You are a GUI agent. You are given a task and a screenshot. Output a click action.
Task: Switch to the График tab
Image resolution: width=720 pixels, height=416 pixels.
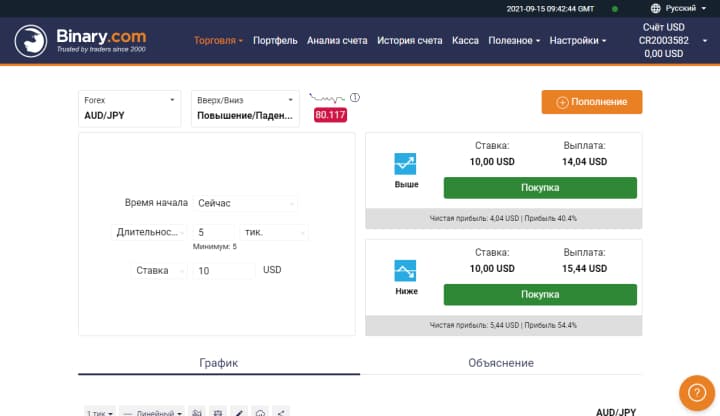click(219, 363)
